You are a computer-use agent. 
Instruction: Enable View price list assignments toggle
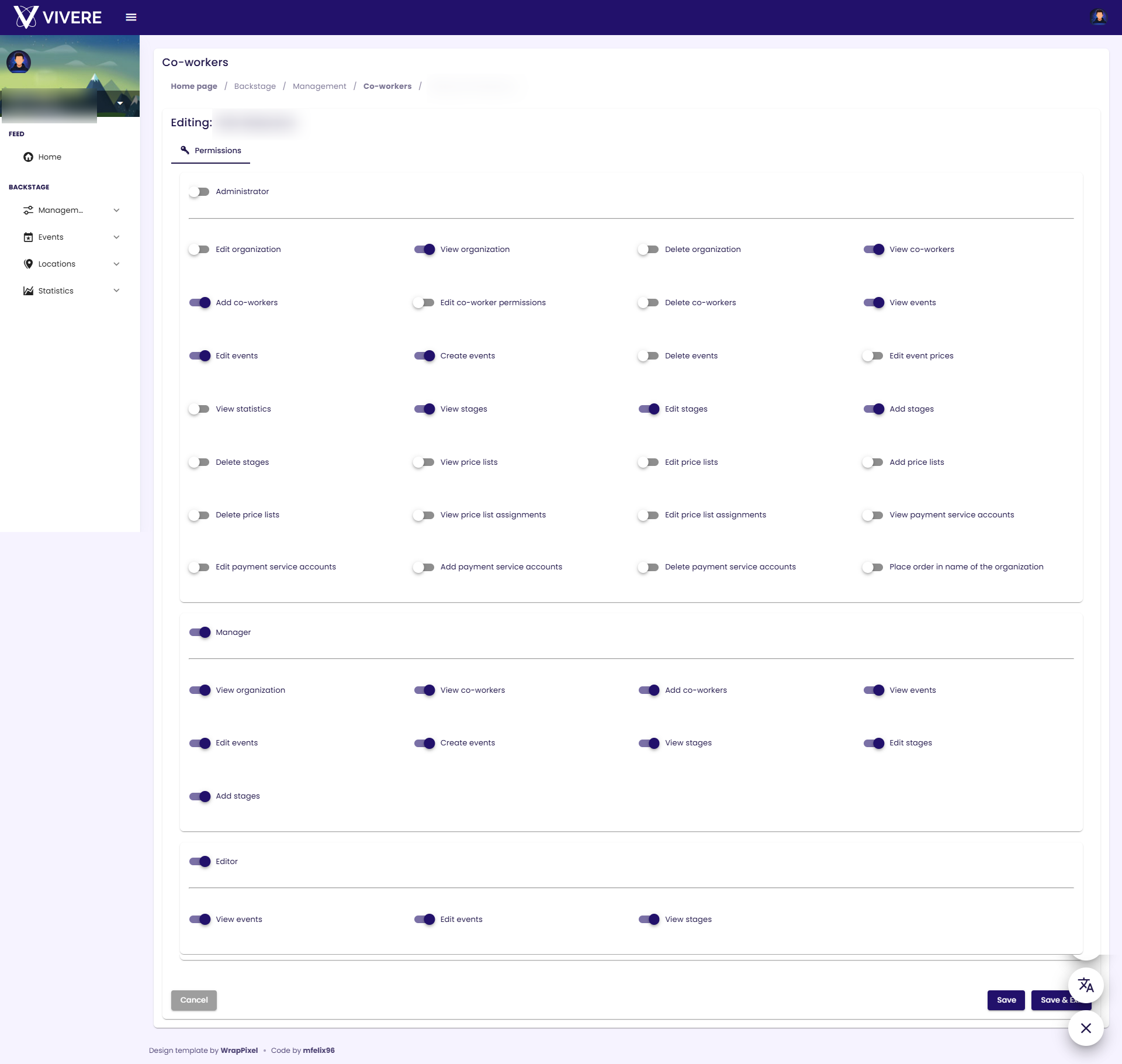point(424,515)
